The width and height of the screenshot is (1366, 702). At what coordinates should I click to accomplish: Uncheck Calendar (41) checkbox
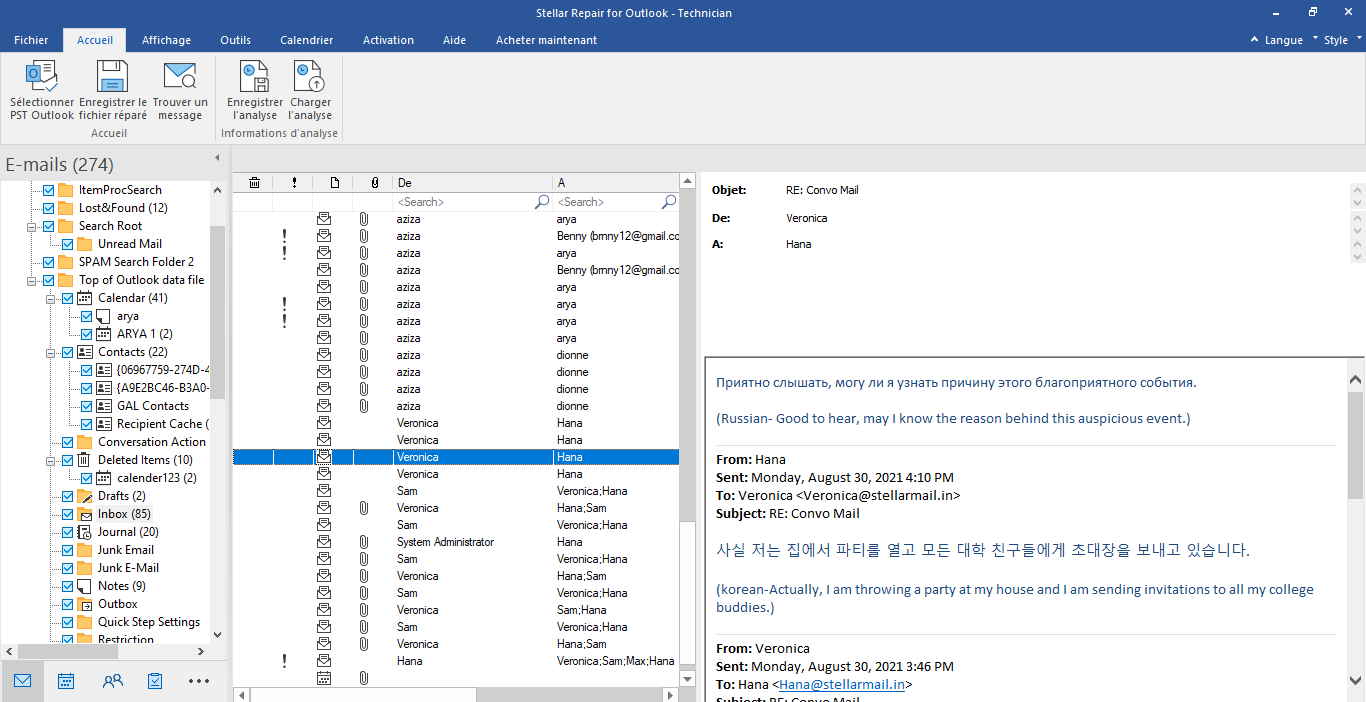pos(67,298)
